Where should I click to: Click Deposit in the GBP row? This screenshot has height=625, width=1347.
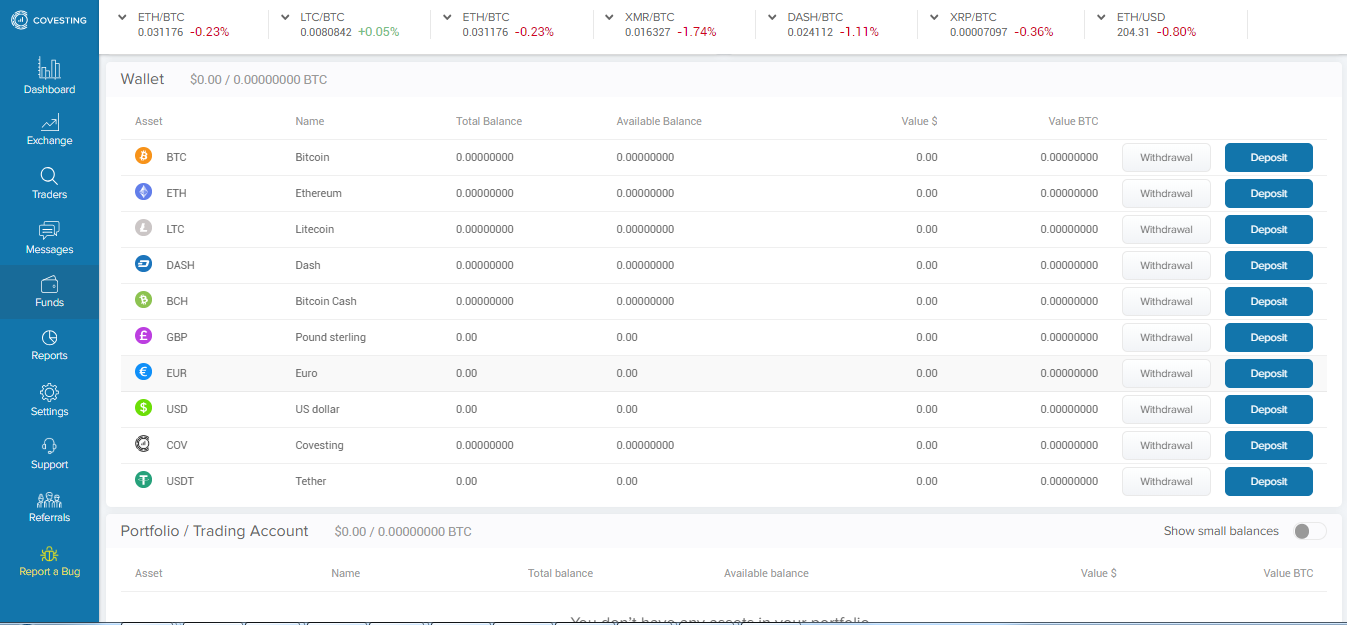point(1268,337)
